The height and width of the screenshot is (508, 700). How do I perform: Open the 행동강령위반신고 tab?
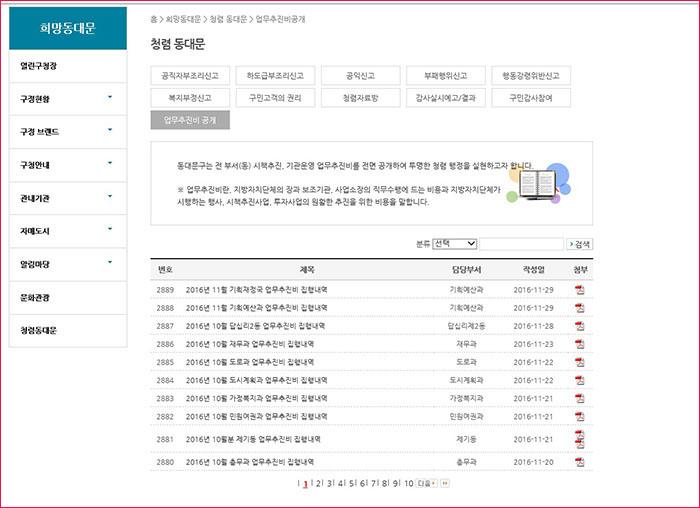531,75
